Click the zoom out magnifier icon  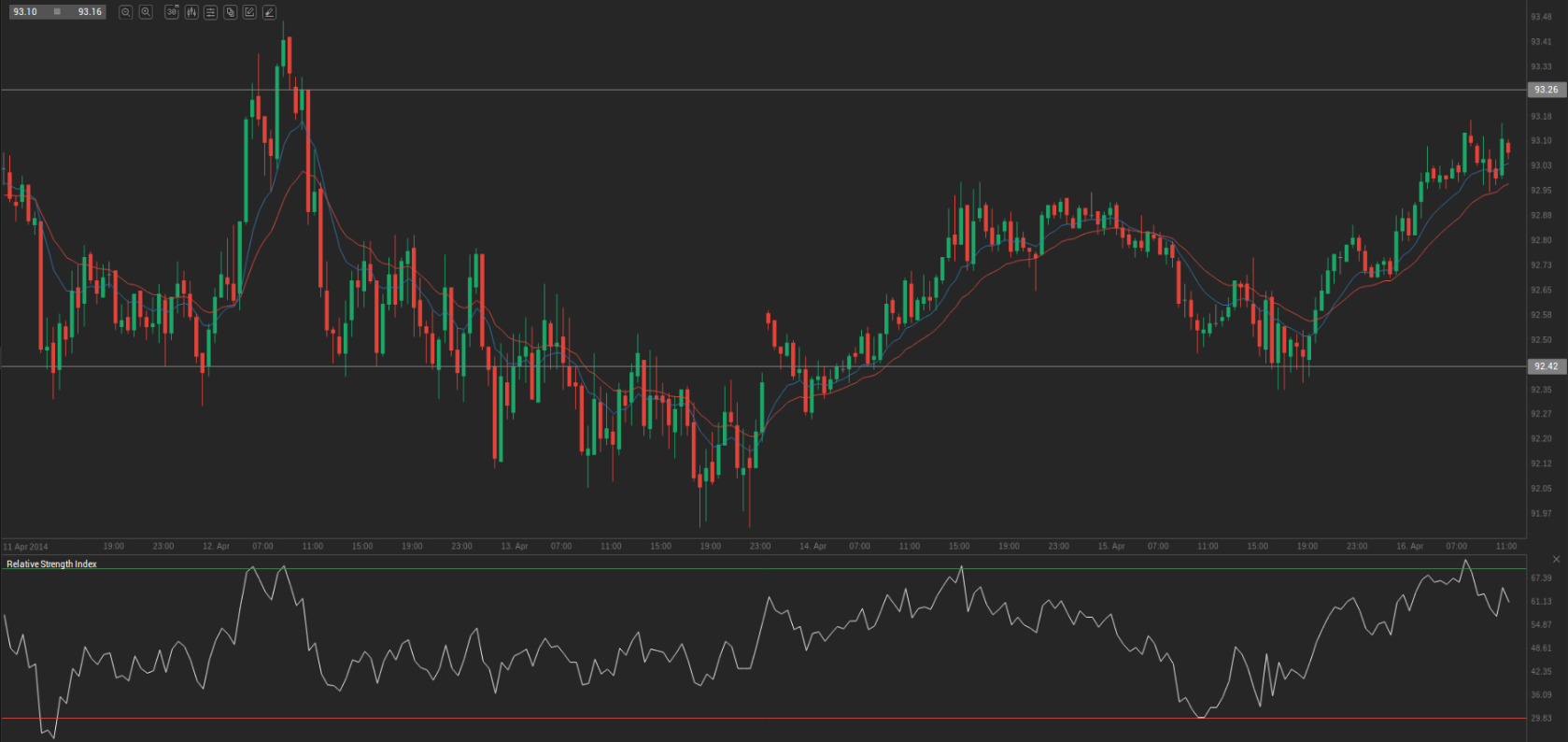coord(126,12)
